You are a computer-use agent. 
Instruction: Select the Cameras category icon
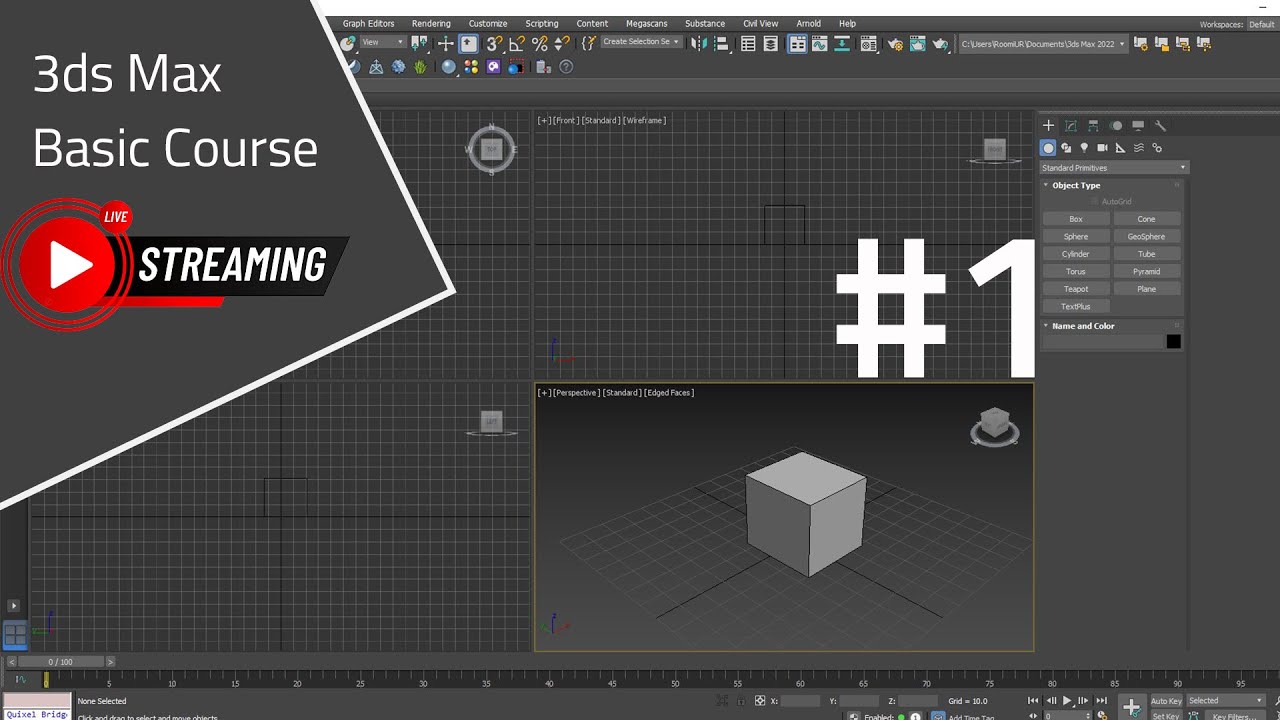coord(1102,148)
